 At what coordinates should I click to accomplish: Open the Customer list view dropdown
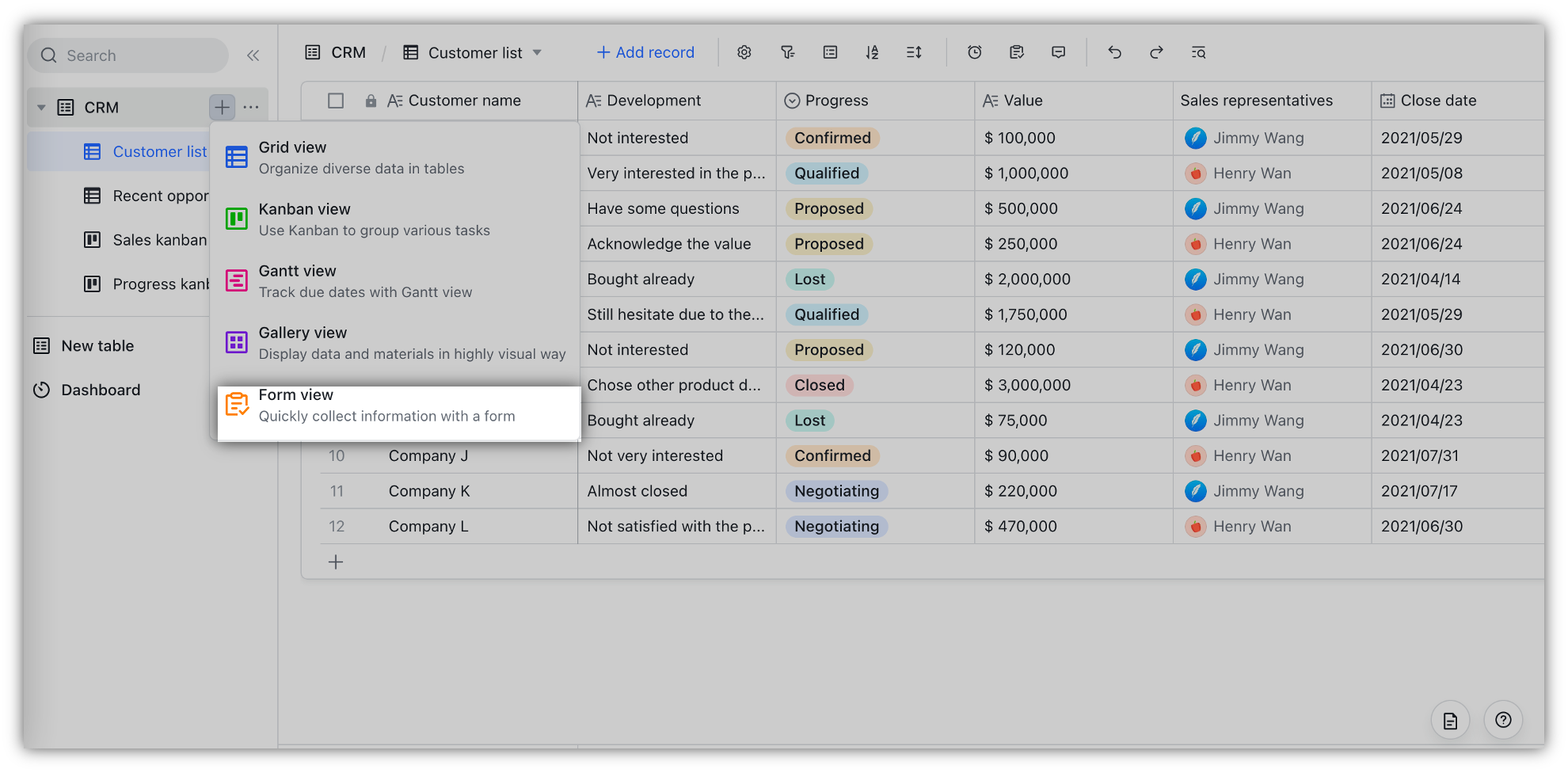click(538, 52)
